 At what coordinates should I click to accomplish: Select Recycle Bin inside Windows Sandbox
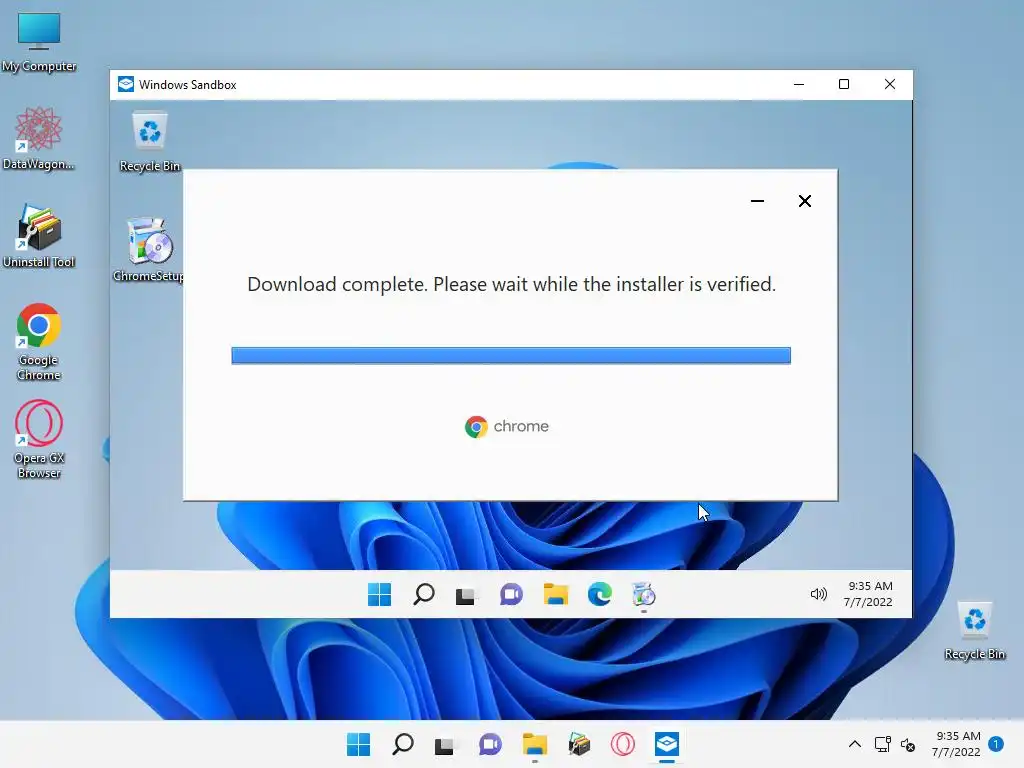tap(150, 142)
